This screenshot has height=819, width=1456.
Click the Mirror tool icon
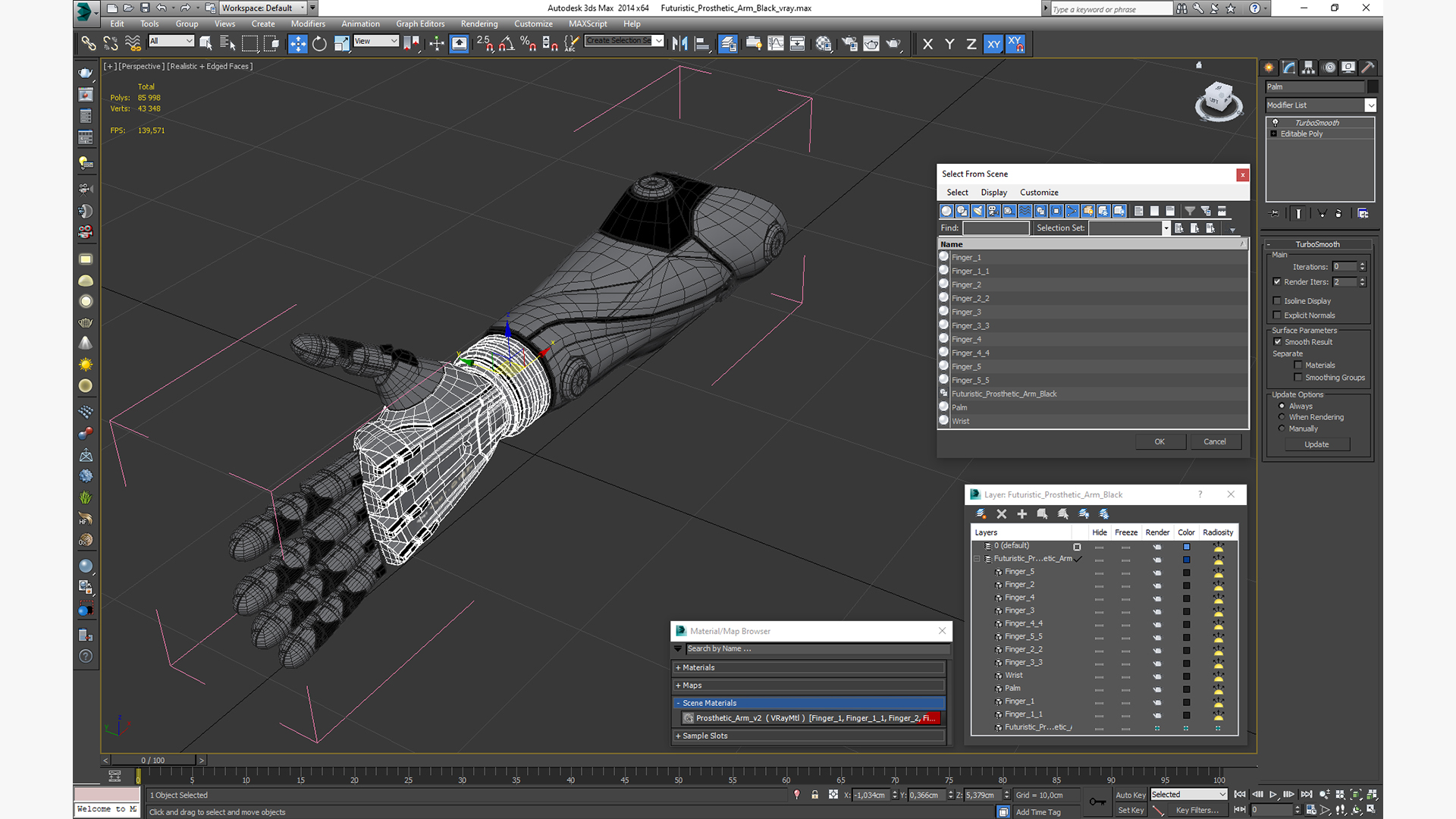click(679, 44)
